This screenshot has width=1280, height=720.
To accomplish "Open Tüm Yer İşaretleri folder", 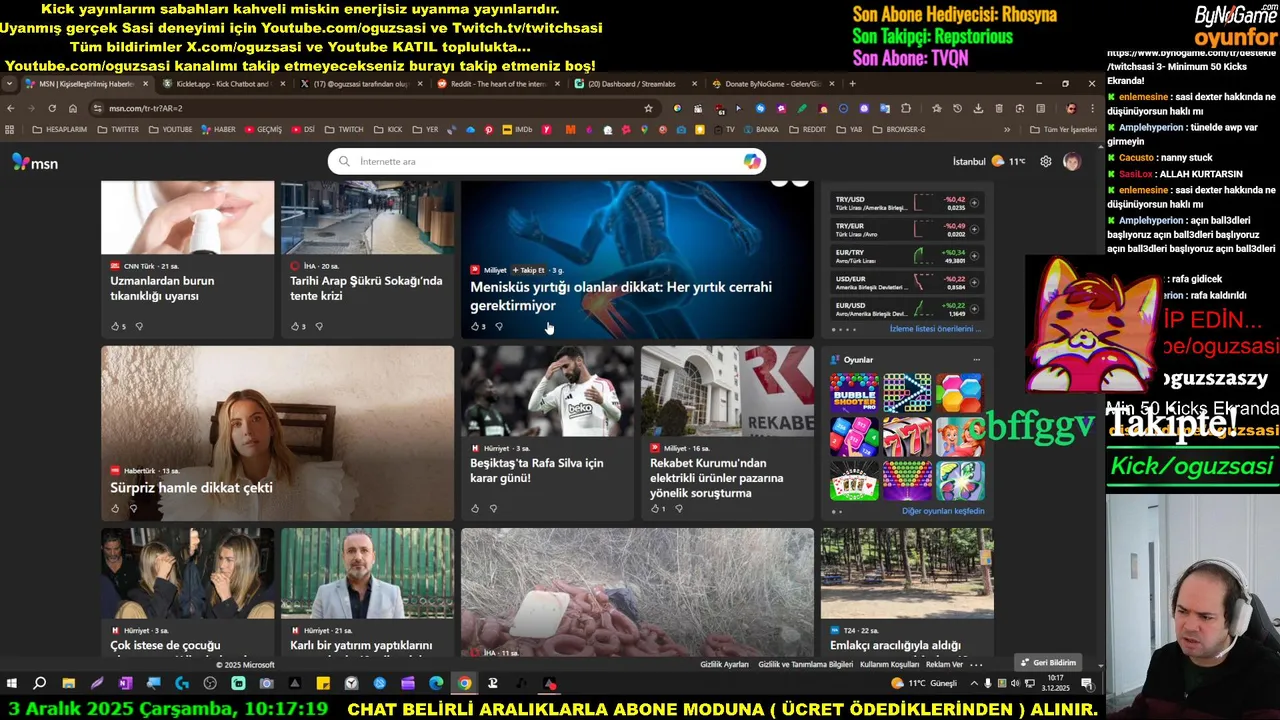I will point(1064,129).
